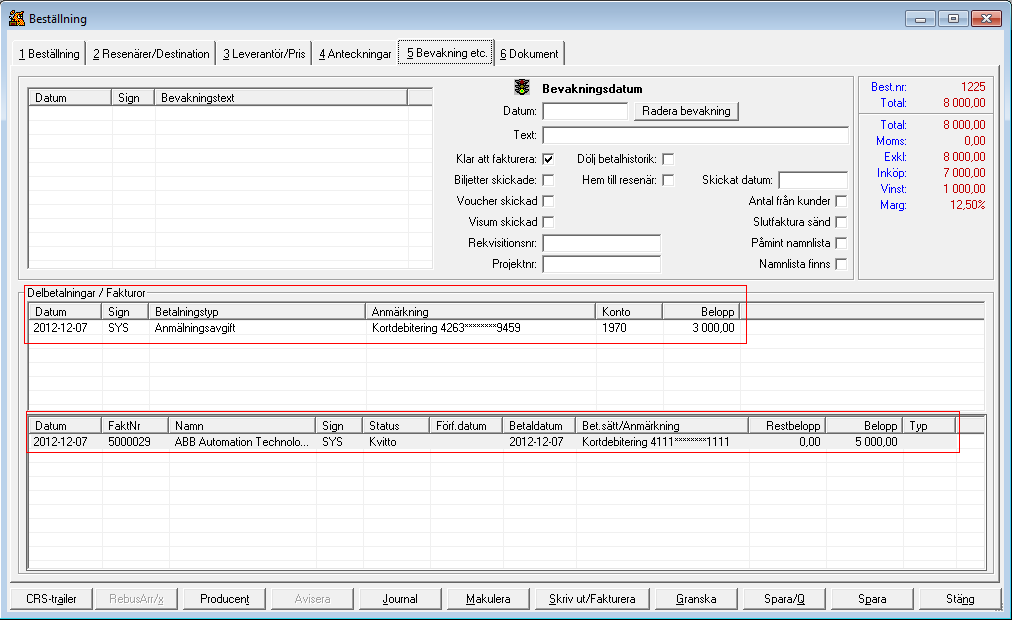Tick Slutfaktura sänd checkbox
The height and width of the screenshot is (620, 1012).
[841, 222]
